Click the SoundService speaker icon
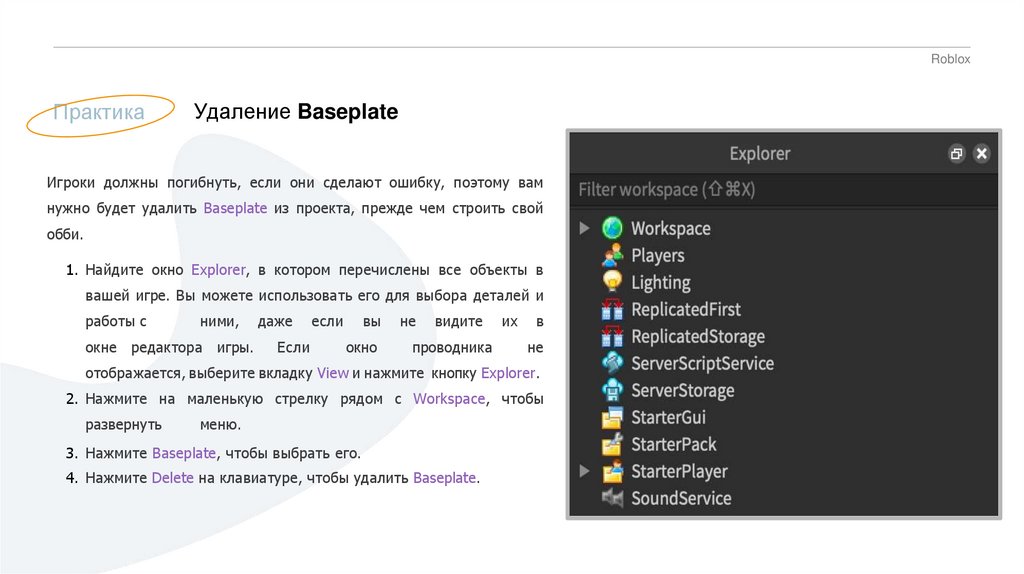Screen dimensions: 1024x574 click(x=612, y=498)
